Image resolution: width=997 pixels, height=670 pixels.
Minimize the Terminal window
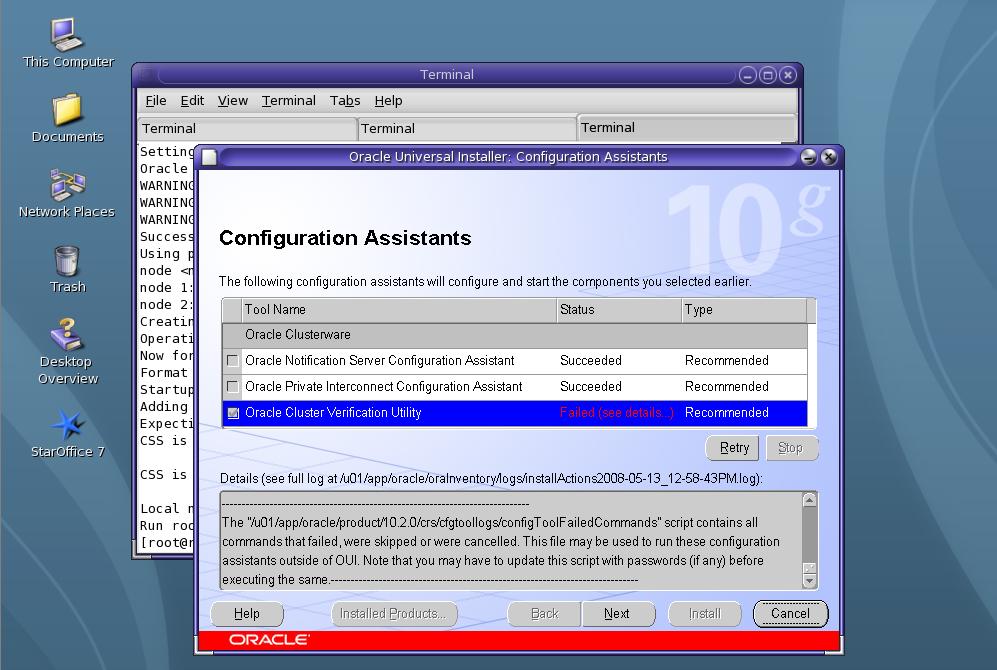click(x=748, y=76)
